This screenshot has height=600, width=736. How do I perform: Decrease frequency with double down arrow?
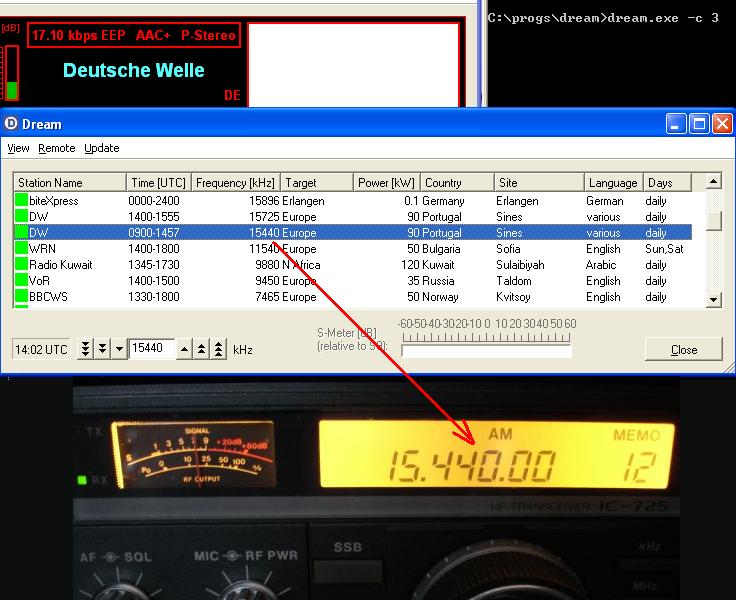[102, 349]
